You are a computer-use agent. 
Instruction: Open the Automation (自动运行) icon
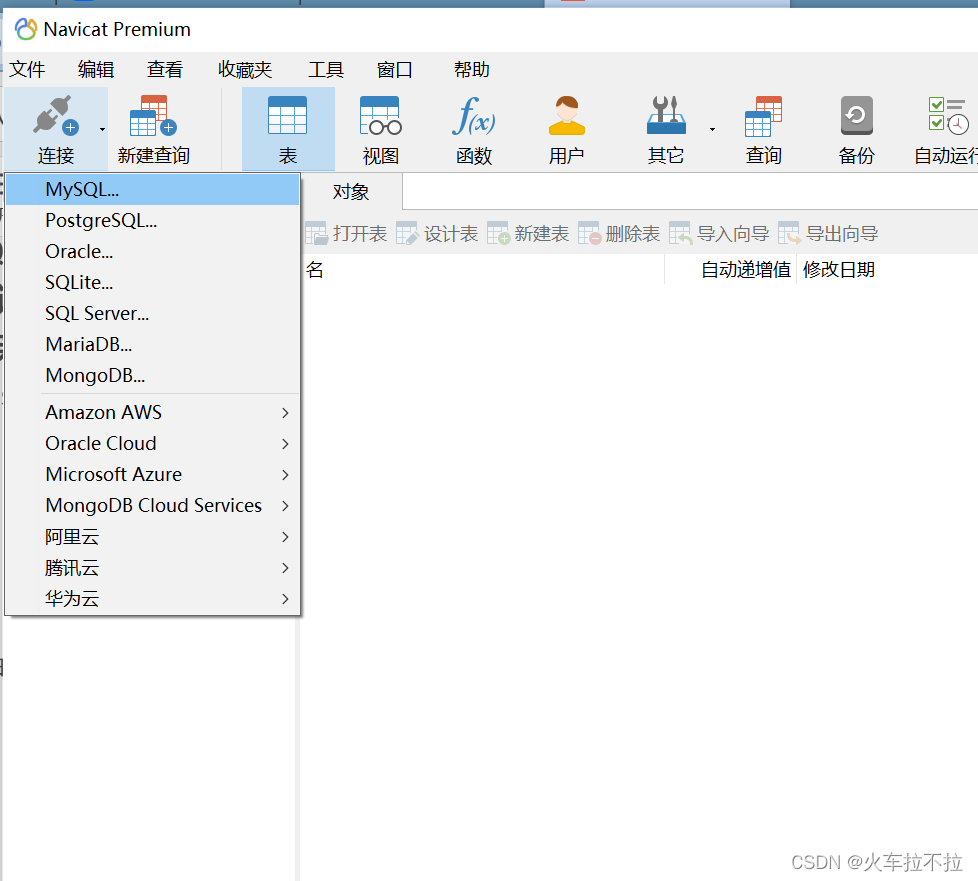948,115
